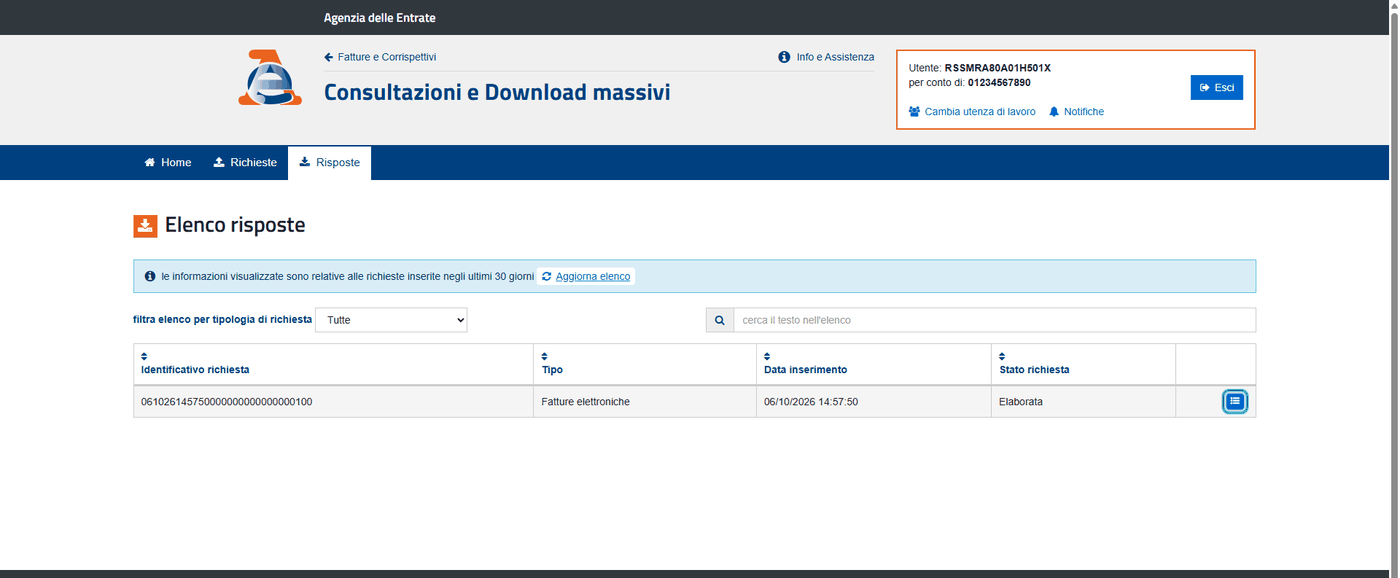The image size is (1400, 578).
Task: Click the Agenzia delle Entrate logo
Action: click(270, 78)
